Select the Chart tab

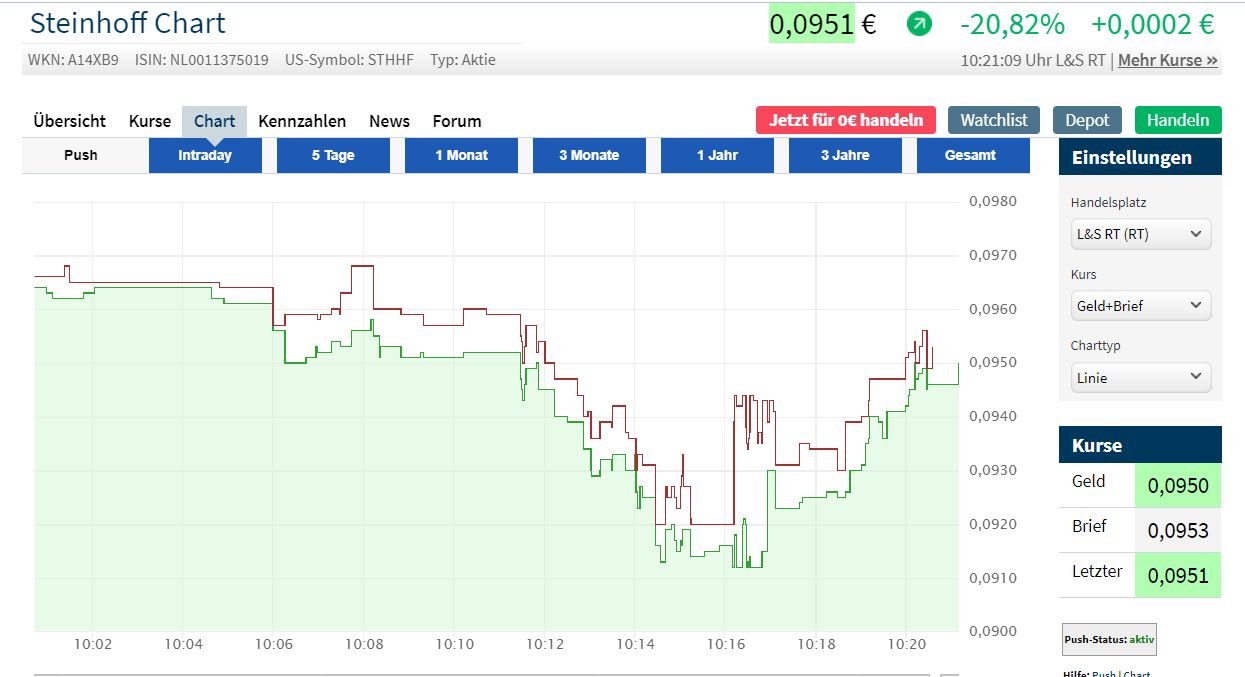[x=214, y=121]
